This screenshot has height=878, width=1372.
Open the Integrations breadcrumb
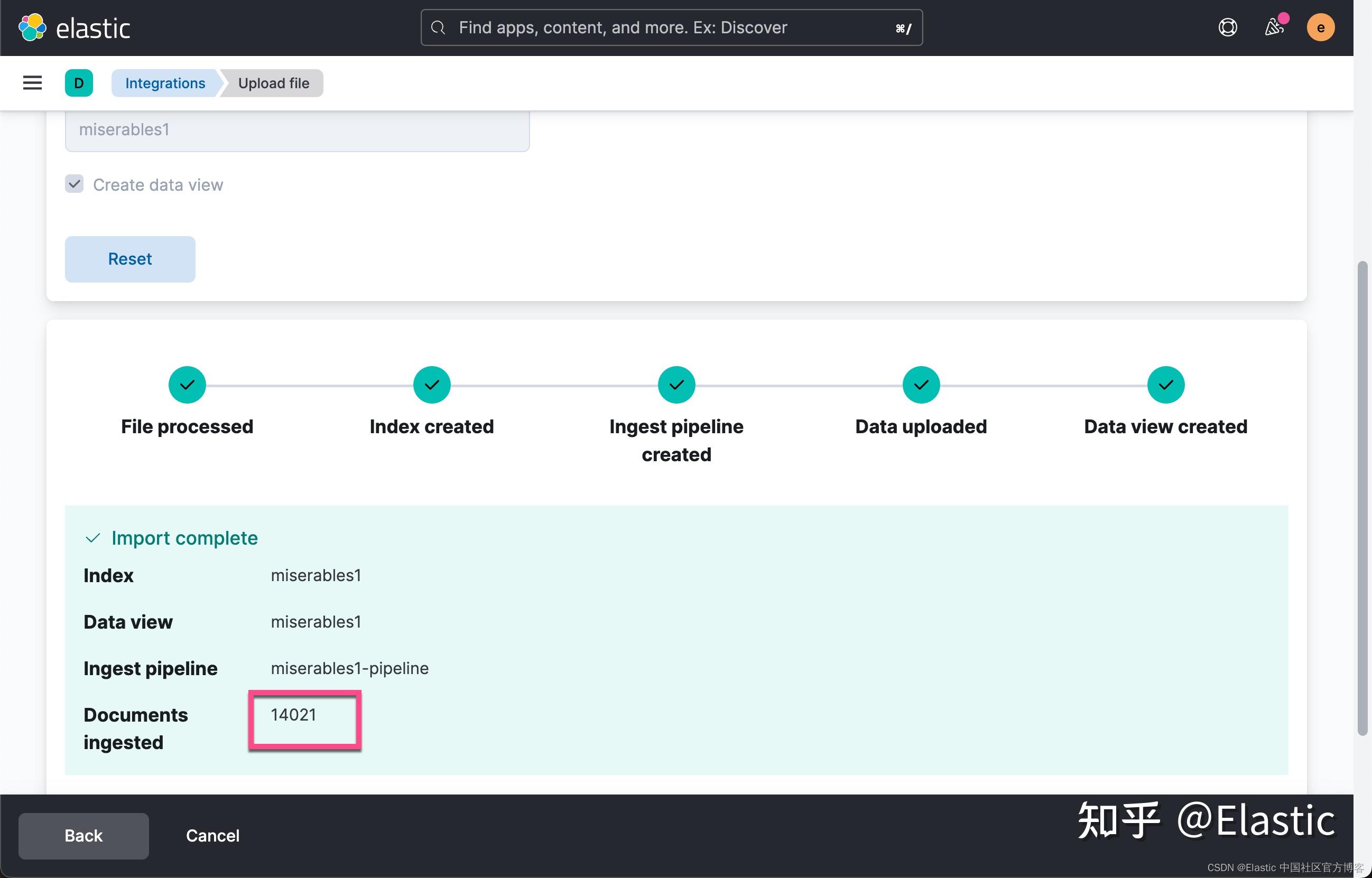tap(164, 82)
